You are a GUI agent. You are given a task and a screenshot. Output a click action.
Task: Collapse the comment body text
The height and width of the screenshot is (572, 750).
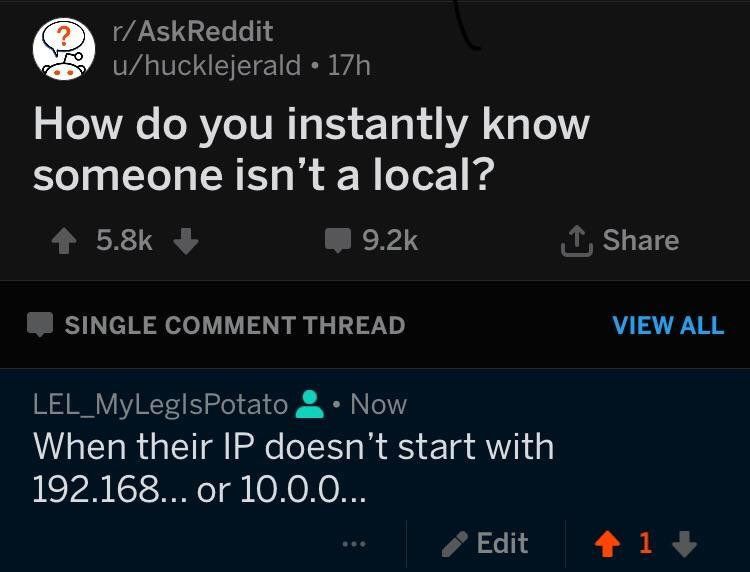[x=293, y=468]
